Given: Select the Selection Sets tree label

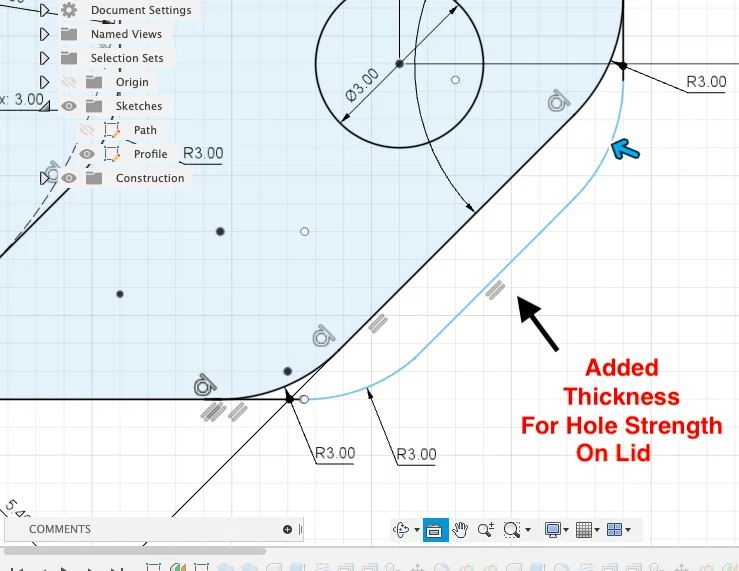Looking at the screenshot, I should [x=127, y=58].
